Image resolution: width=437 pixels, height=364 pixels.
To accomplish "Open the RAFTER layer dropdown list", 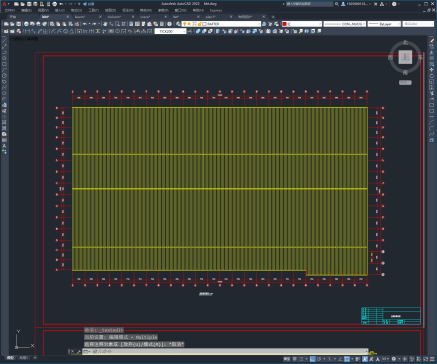I will 259,24.
